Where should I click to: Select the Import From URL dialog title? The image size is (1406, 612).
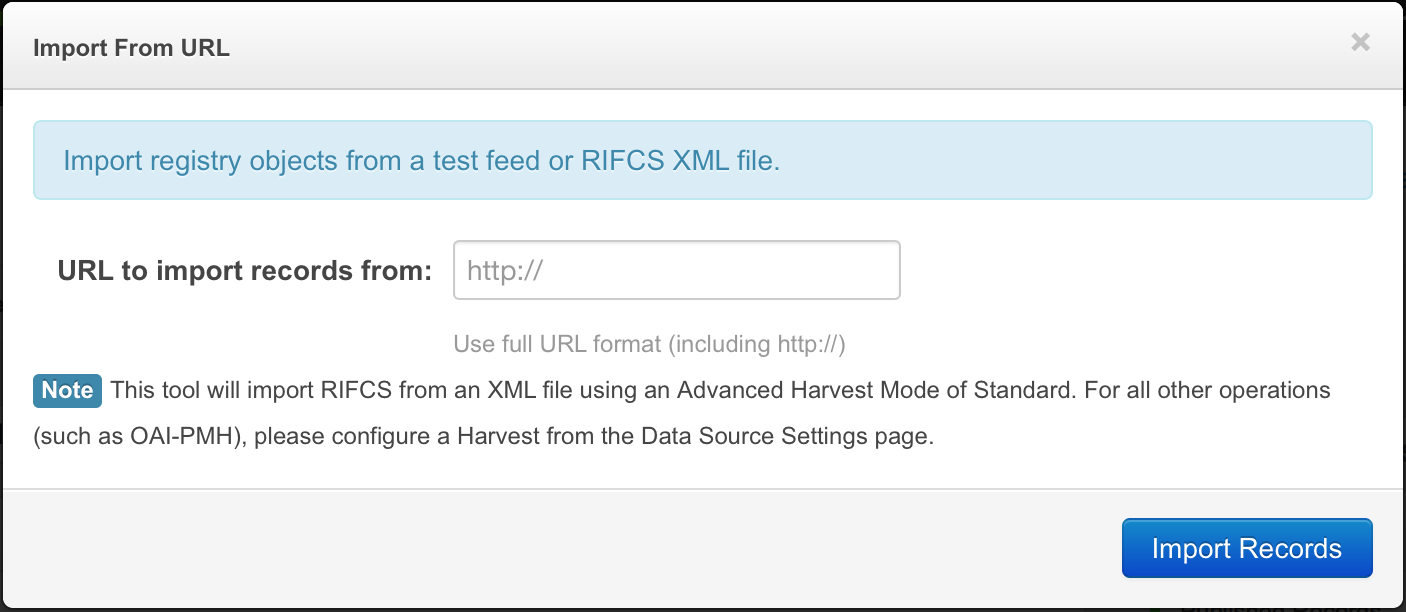(x=131, y=48)
